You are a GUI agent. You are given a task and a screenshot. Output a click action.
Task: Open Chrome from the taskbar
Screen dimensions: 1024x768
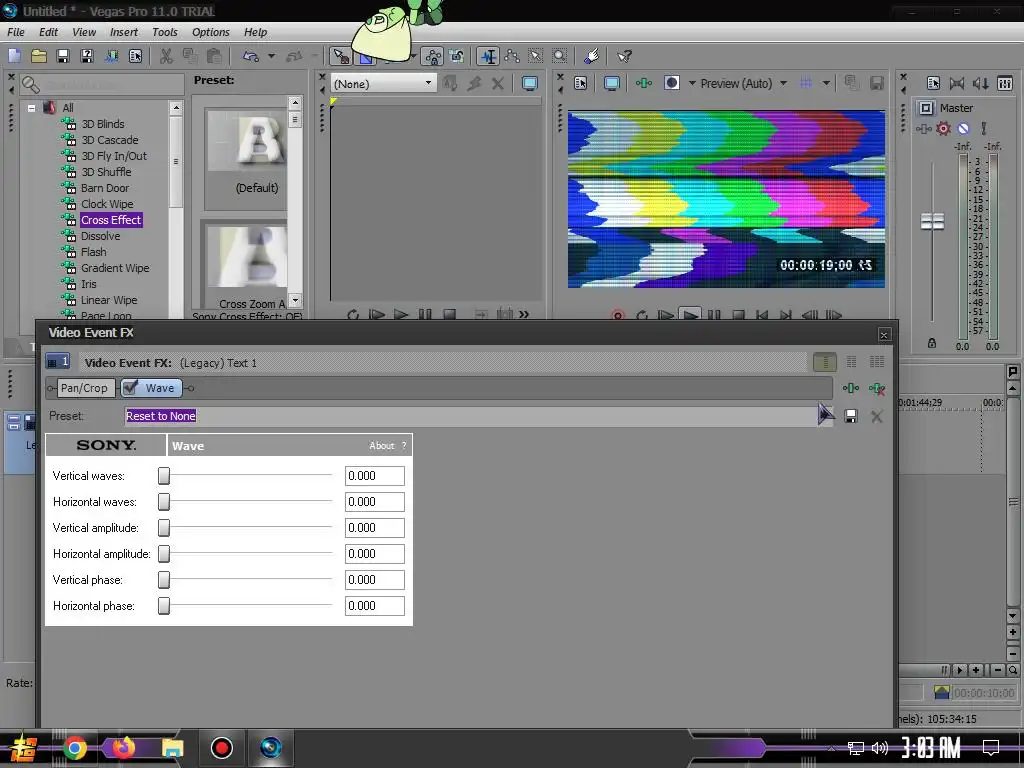click(75, 748)
